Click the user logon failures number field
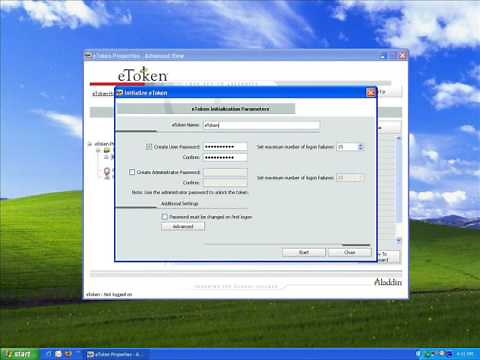The height and width of the screenshot is (360, 480). pyautogui.click(x=347, y=147)
